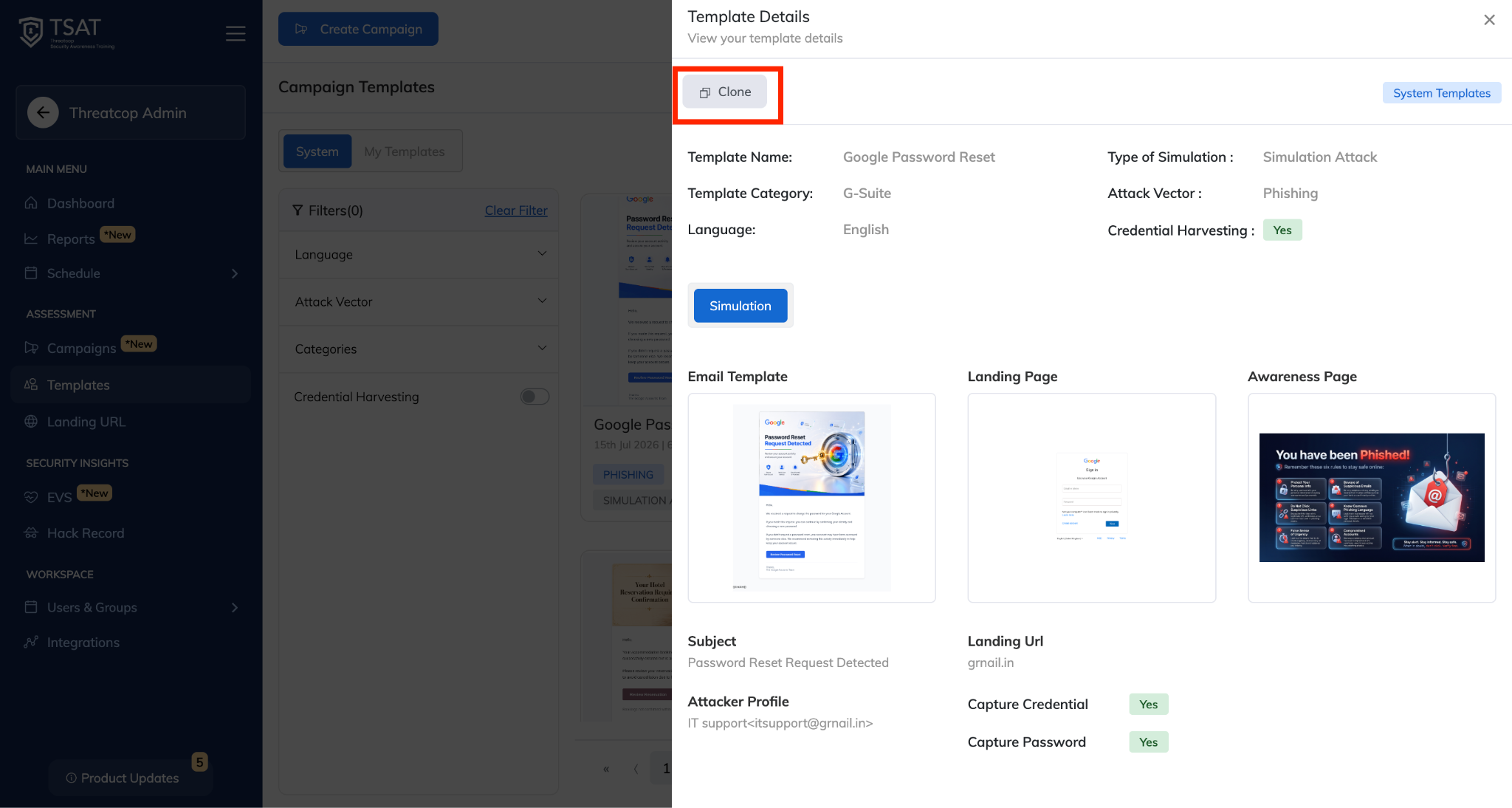Open the Awareness Page preview thumbnail
Screen dimensions: 1512x808
(x=1372, y=498)
